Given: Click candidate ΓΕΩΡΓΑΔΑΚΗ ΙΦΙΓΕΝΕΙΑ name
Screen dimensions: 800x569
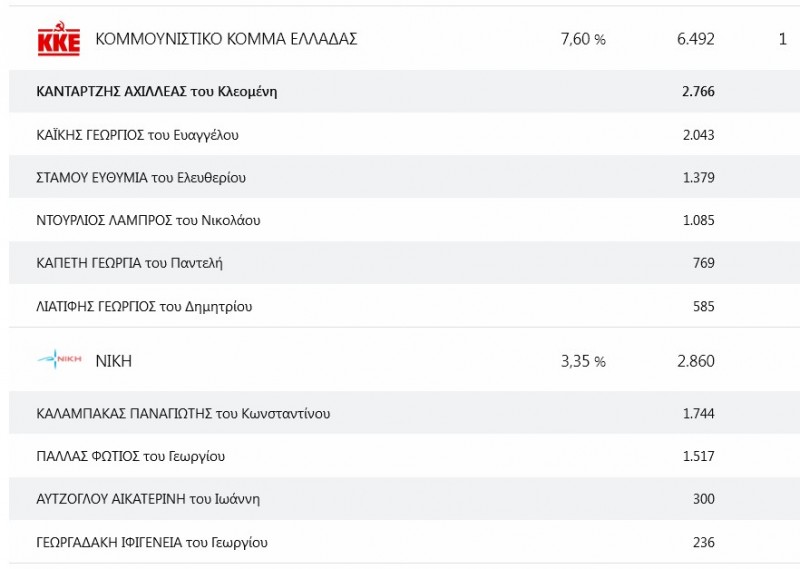Looking at the screenshot, I should [151, 542].
